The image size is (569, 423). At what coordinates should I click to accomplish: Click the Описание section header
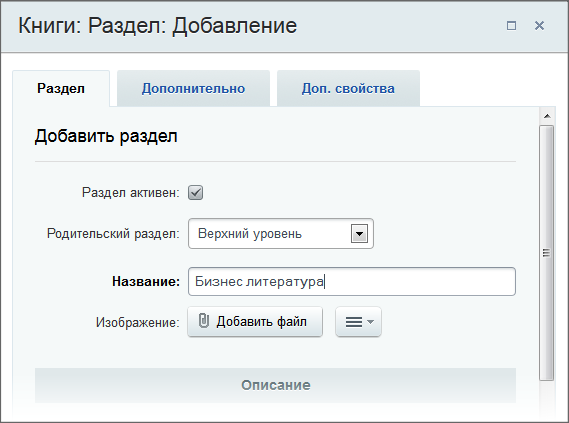point(275,385)
